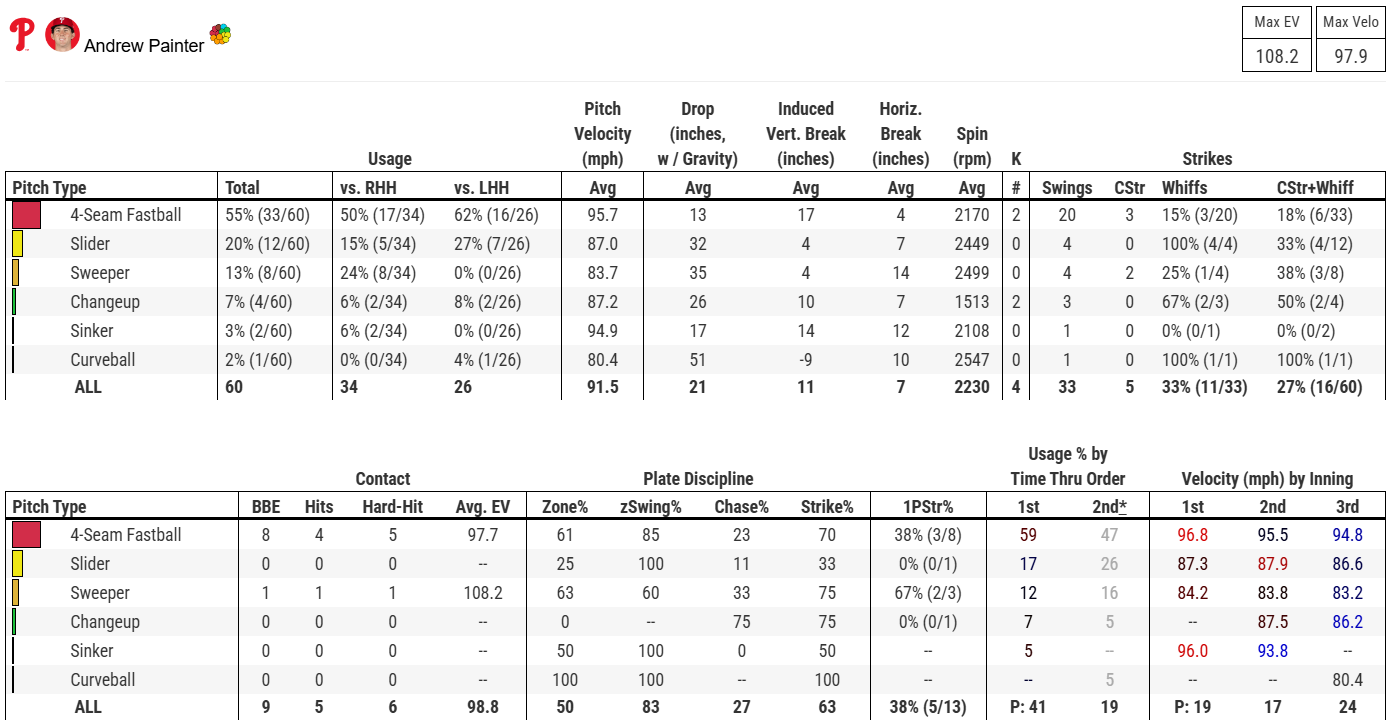Screen dimensions: 1389x721
Task: Sort by the CStr+Whiff column header
Action: tap(1315, 187)
